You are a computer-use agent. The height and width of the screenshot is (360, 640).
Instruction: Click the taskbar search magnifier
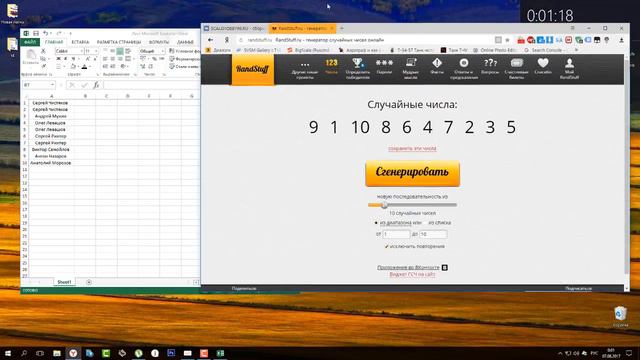pos(24,353)
